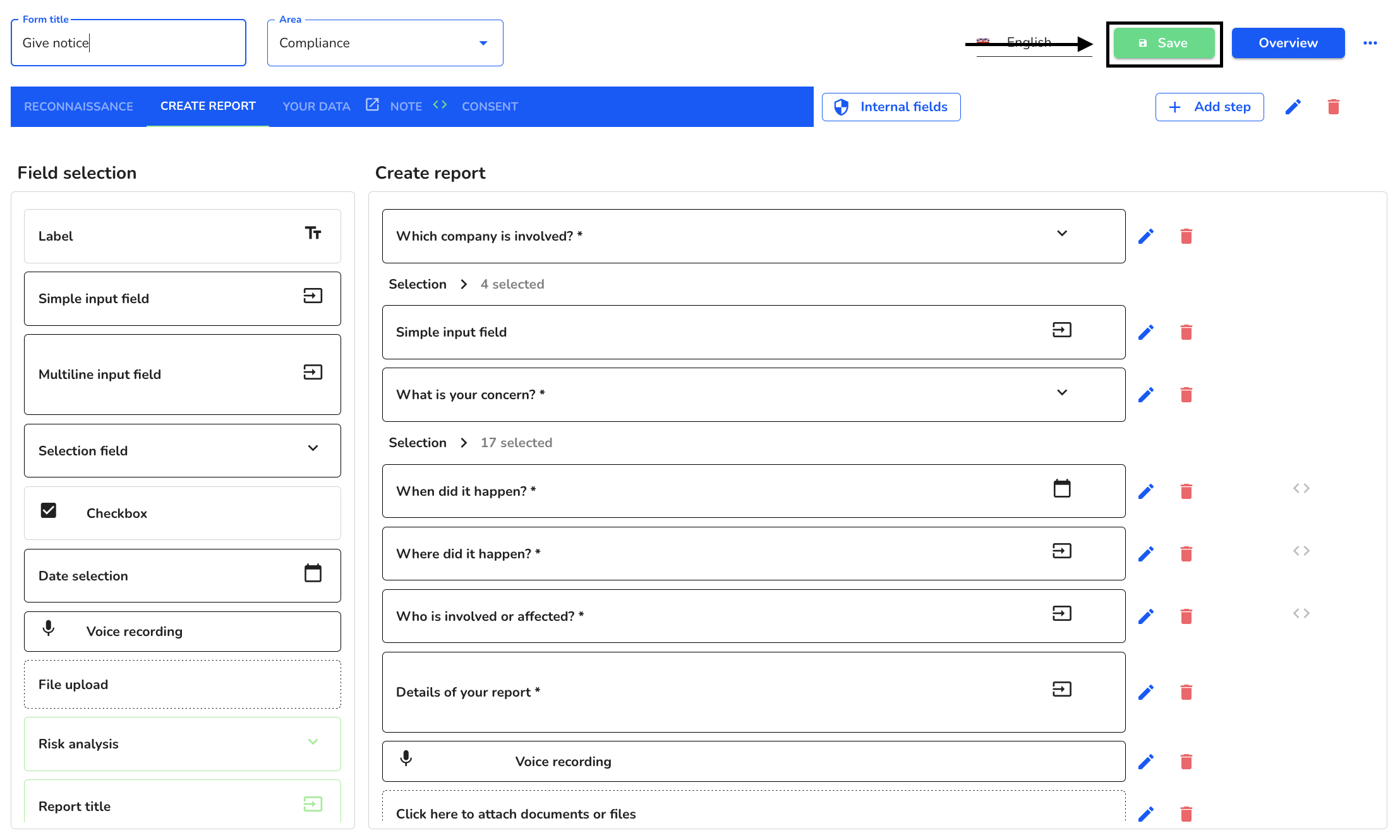
Task: Click the Add step plus icon
Action: pos(1175,106)
